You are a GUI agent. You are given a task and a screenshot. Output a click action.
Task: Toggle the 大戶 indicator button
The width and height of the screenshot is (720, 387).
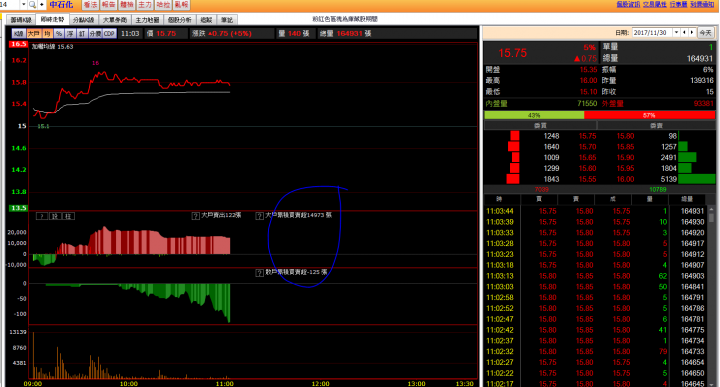34,34
